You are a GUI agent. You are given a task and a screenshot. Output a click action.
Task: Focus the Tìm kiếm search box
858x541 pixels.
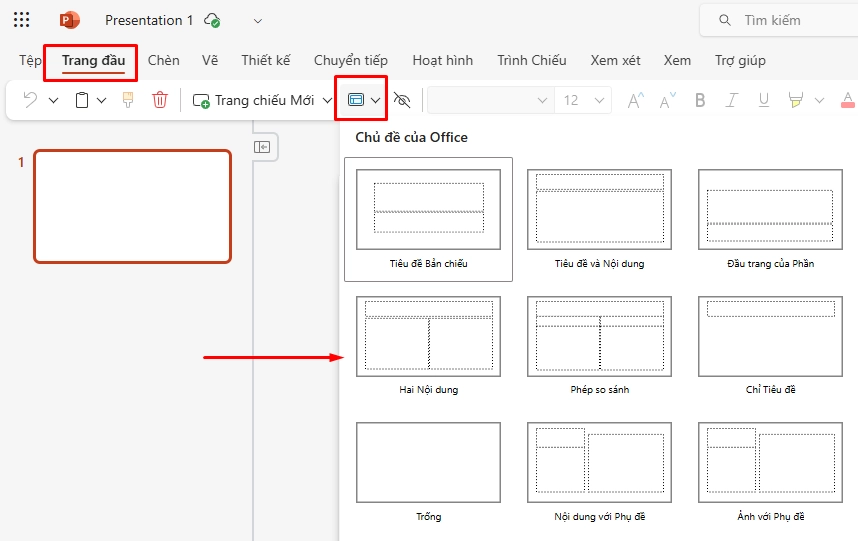coord(778,20)
